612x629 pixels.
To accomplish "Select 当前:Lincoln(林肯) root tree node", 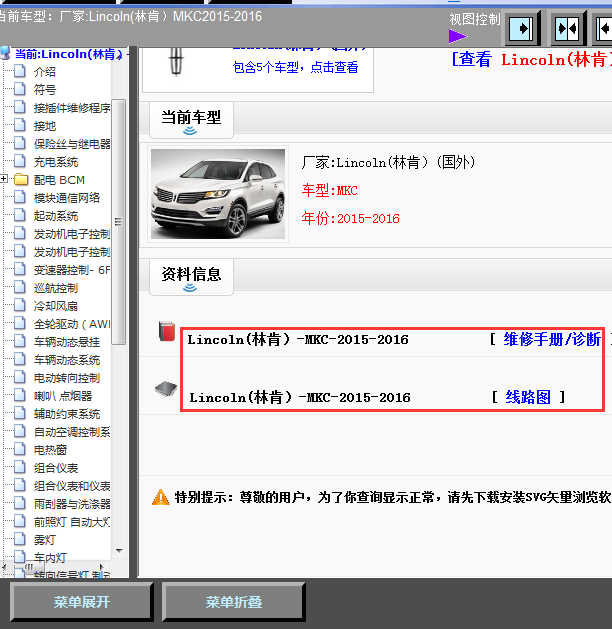I will [x=69, y=54].
